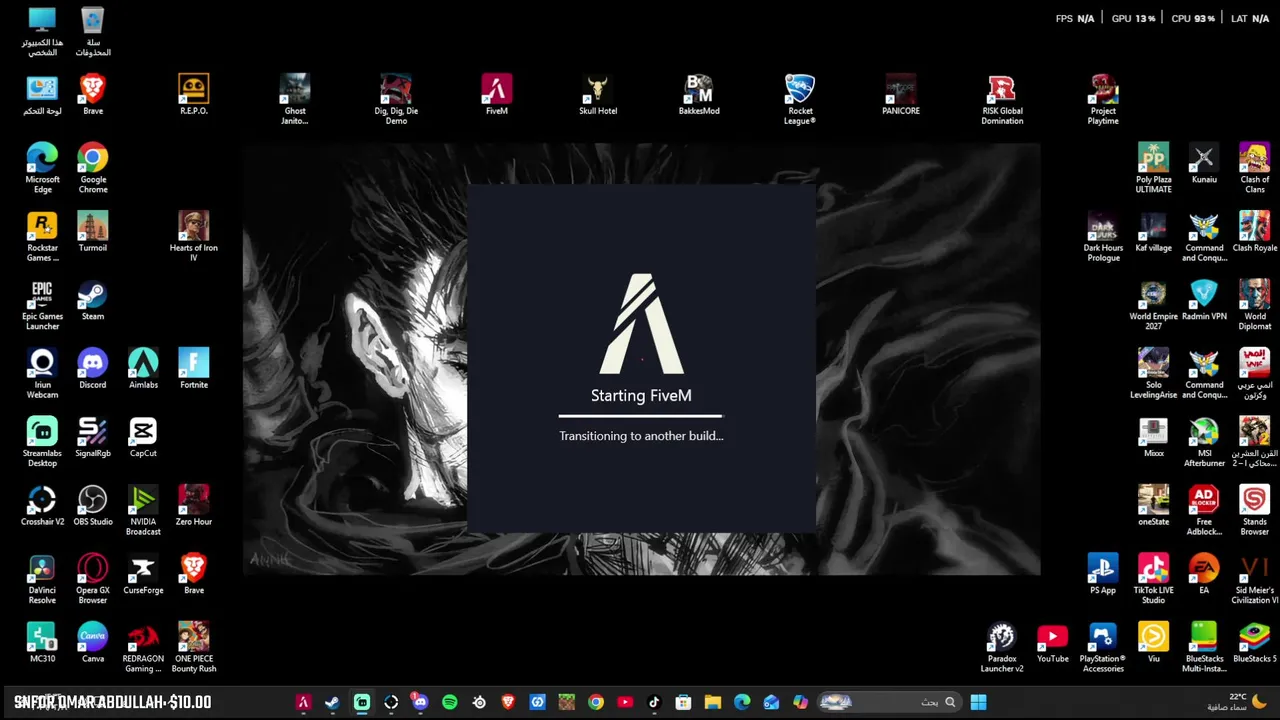Open the Solo Leveling Arise icon
The height and width of the screenshot is (720, 1280).
[x=1153, y=373]
